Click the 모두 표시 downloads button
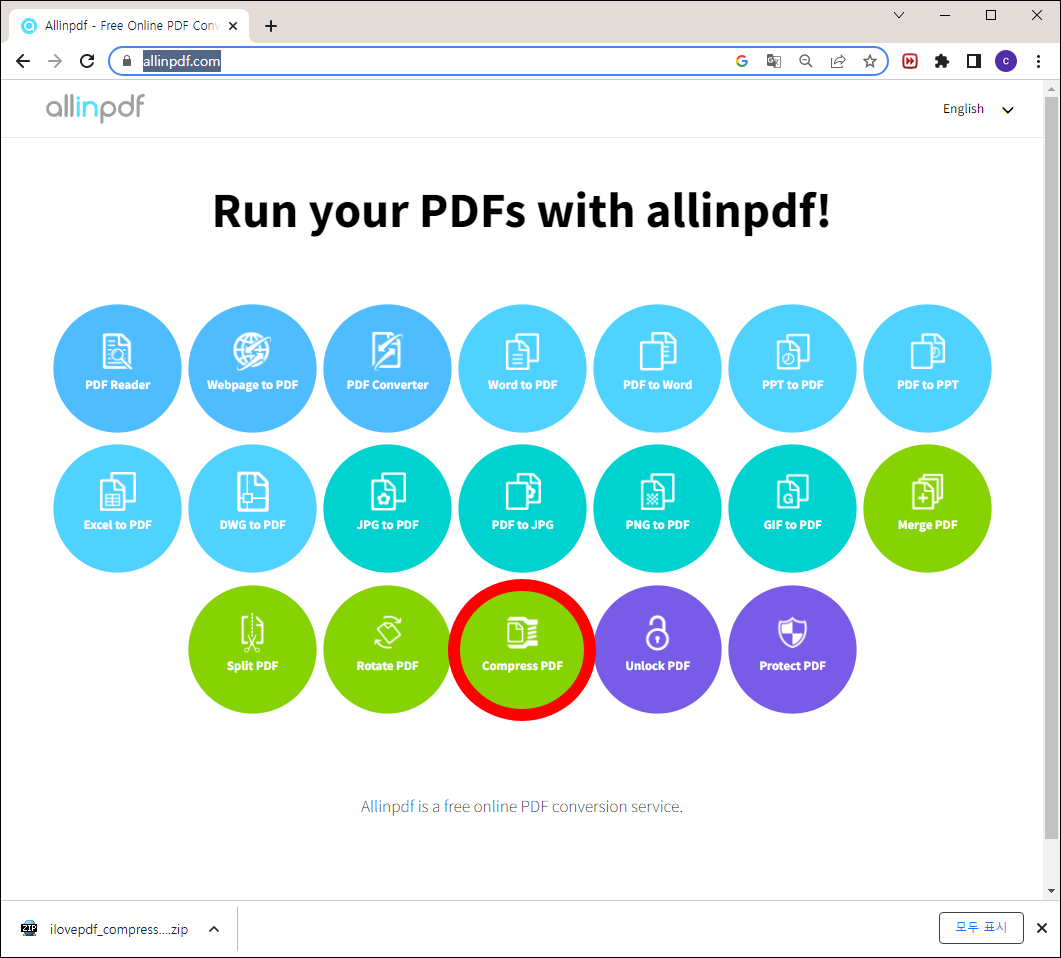Screen dimensions: 1061x958 pyautogui.click(x=981, y=928)
